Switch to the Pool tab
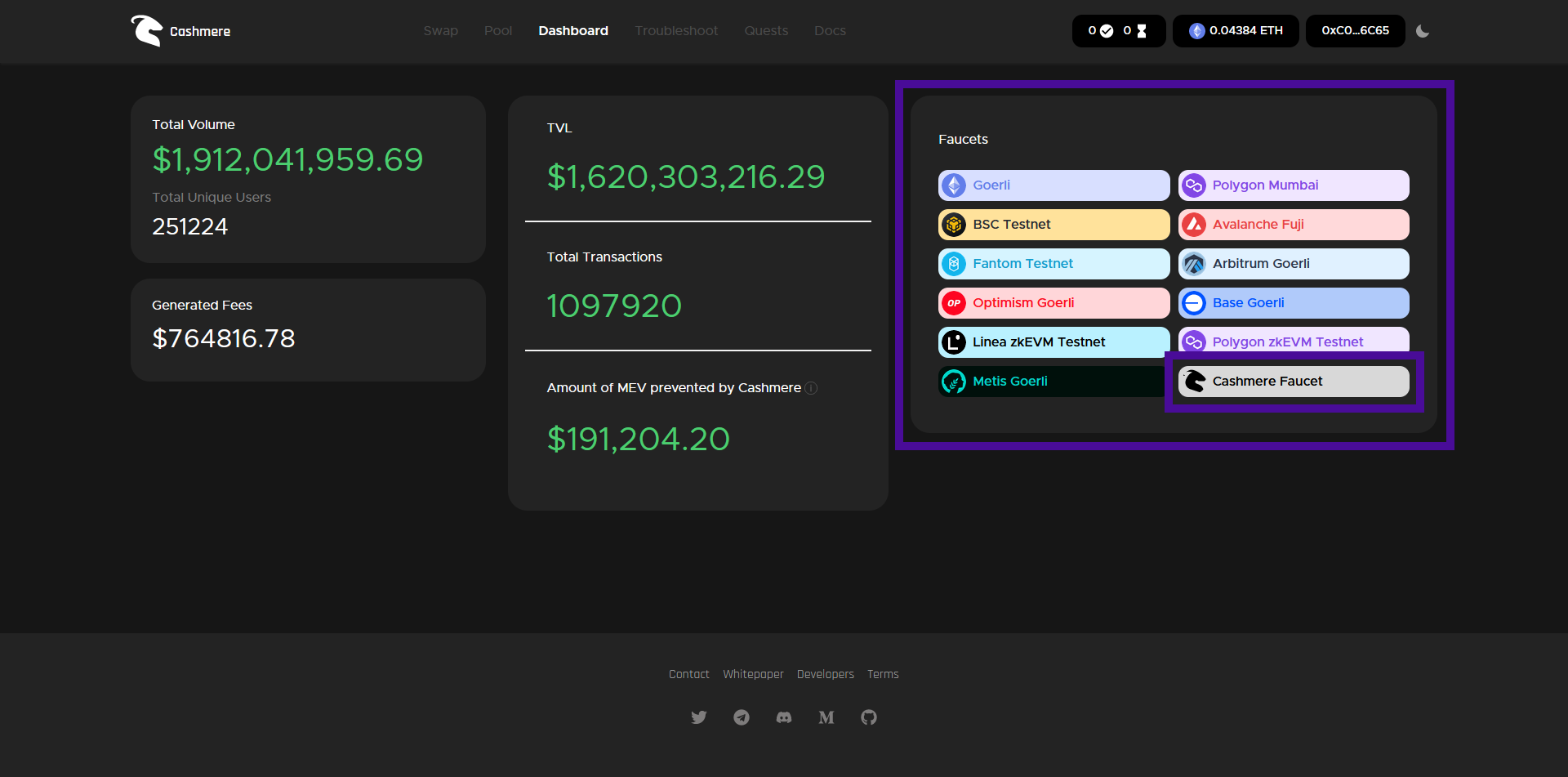The image size is (1568, 777). tap(498, 31)
